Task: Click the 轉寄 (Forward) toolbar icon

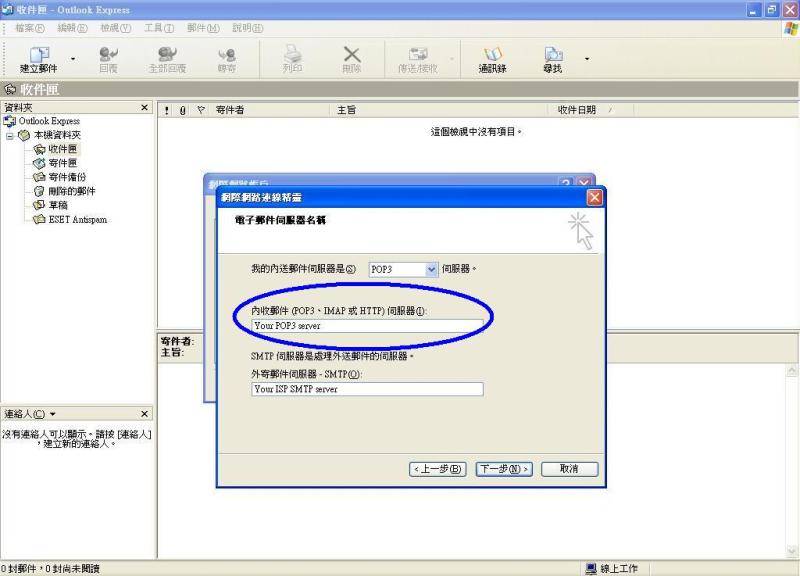Action: click(x=227, y=59)
